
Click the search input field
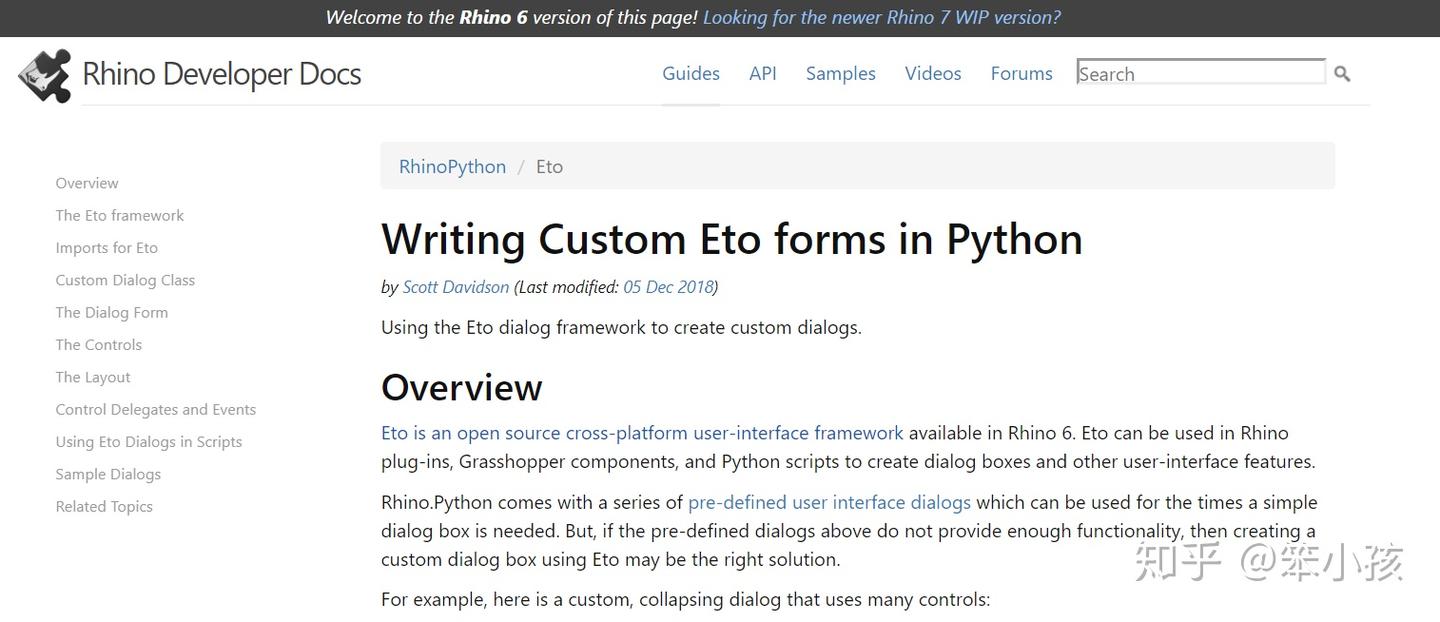tap(1200, 72)
